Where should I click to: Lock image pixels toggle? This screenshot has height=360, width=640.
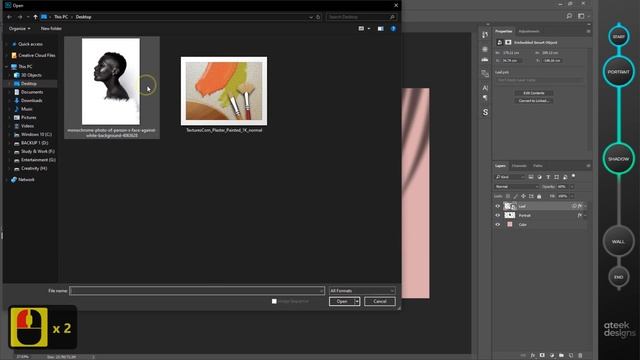tap(516, 196)
